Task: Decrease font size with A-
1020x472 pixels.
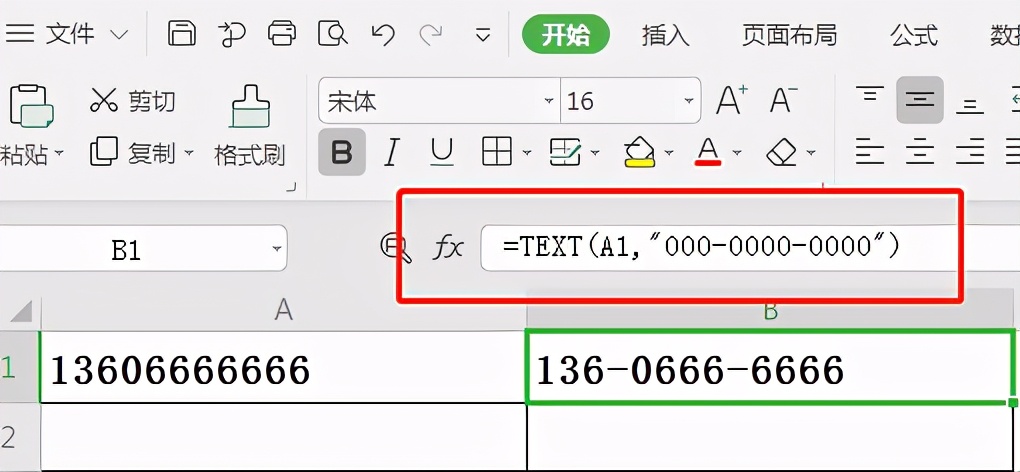Action: click(x=783, y=101)
